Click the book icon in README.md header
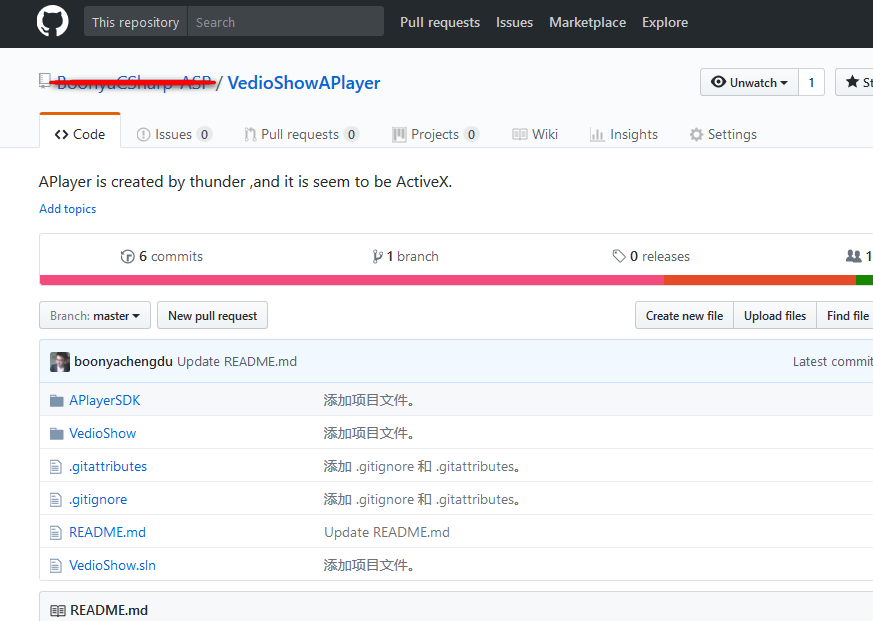The height and width of the screenshot is (621, 873). coord(57,610)
